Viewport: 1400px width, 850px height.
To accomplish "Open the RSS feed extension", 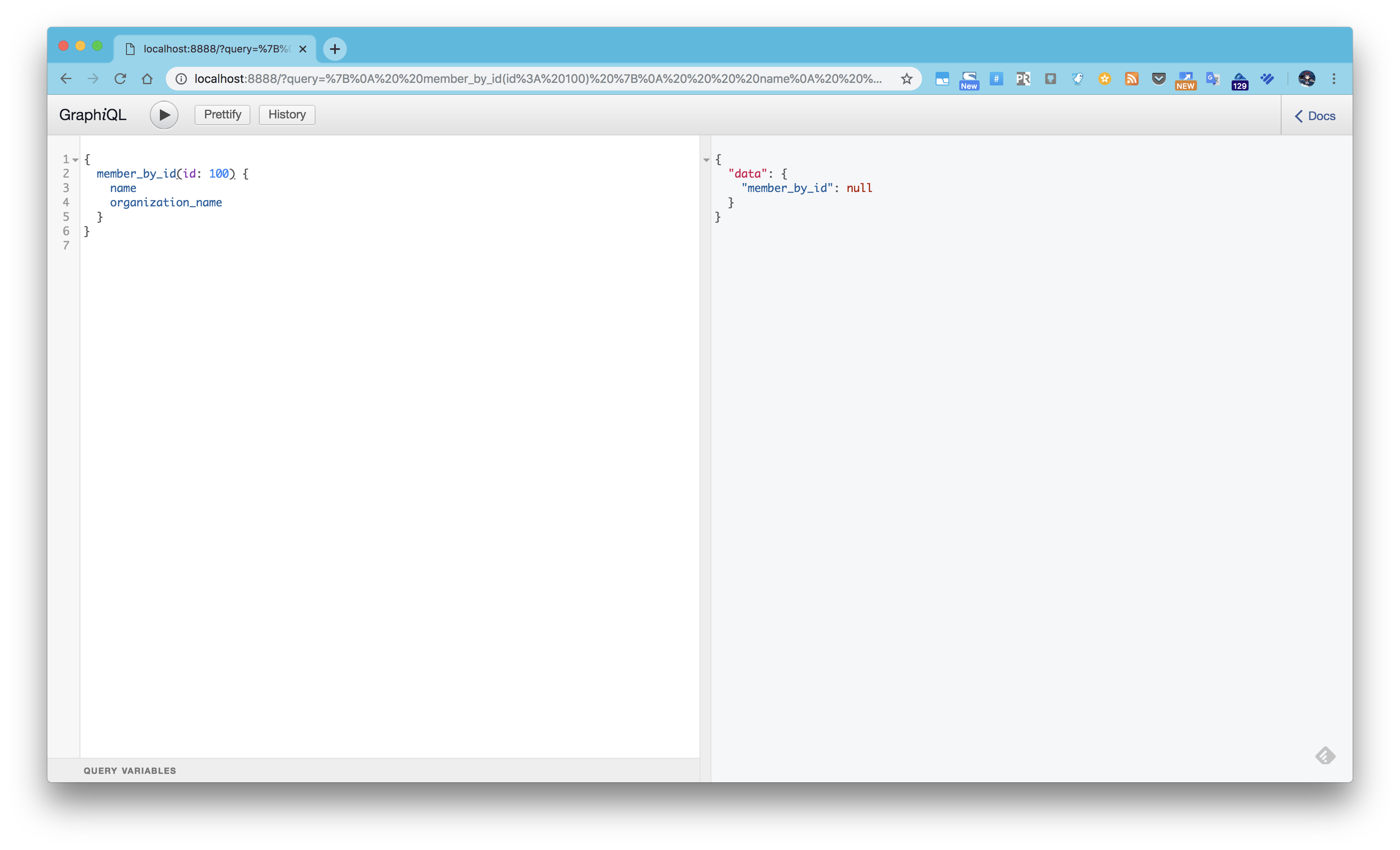I will [x=1131, y=79].
